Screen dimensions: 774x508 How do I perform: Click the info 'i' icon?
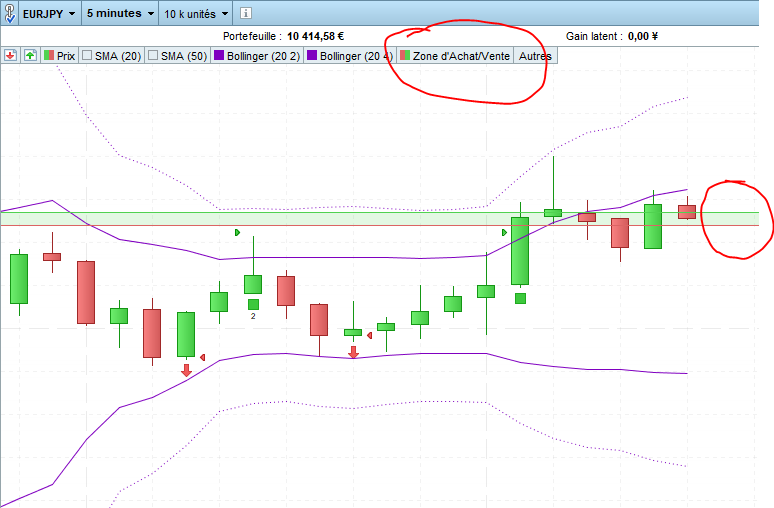[245, 13]
